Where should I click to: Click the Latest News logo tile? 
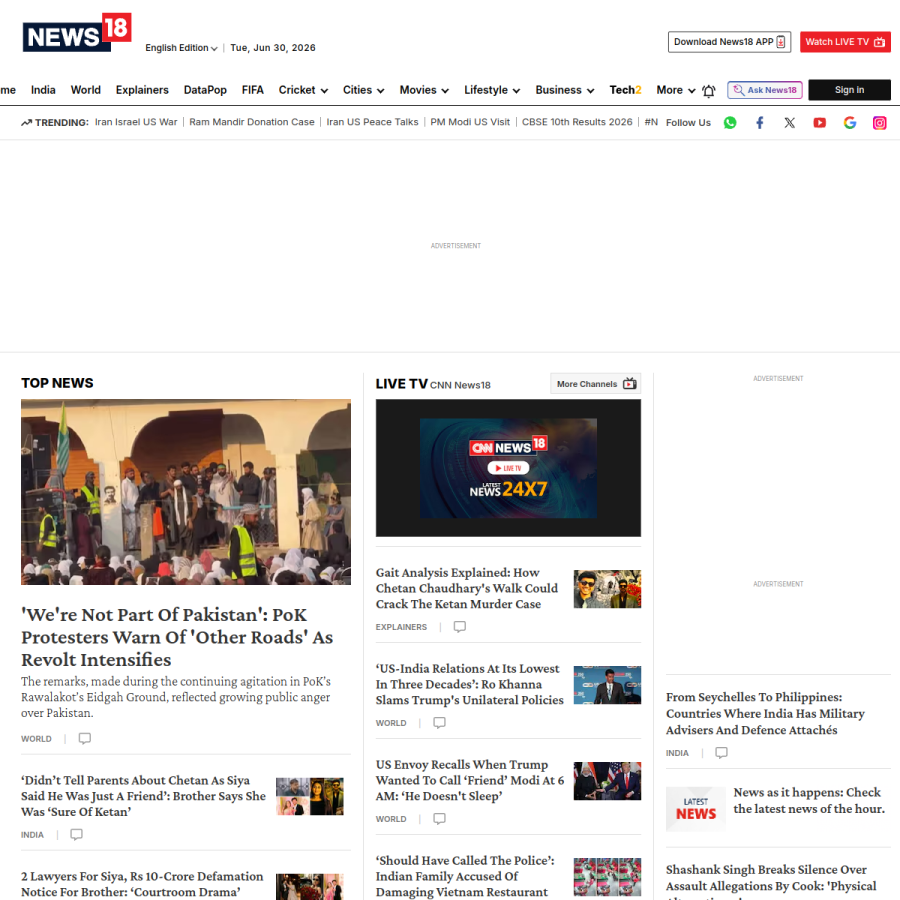coord(696,809)
